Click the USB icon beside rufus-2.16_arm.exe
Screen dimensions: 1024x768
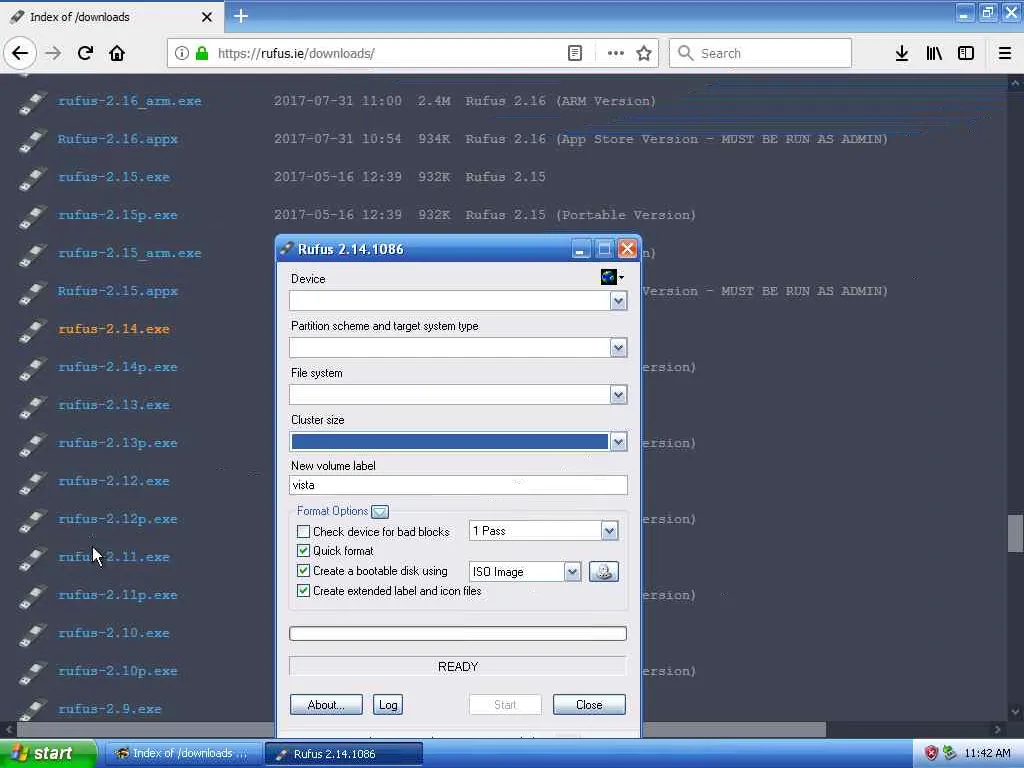[32, 103]
